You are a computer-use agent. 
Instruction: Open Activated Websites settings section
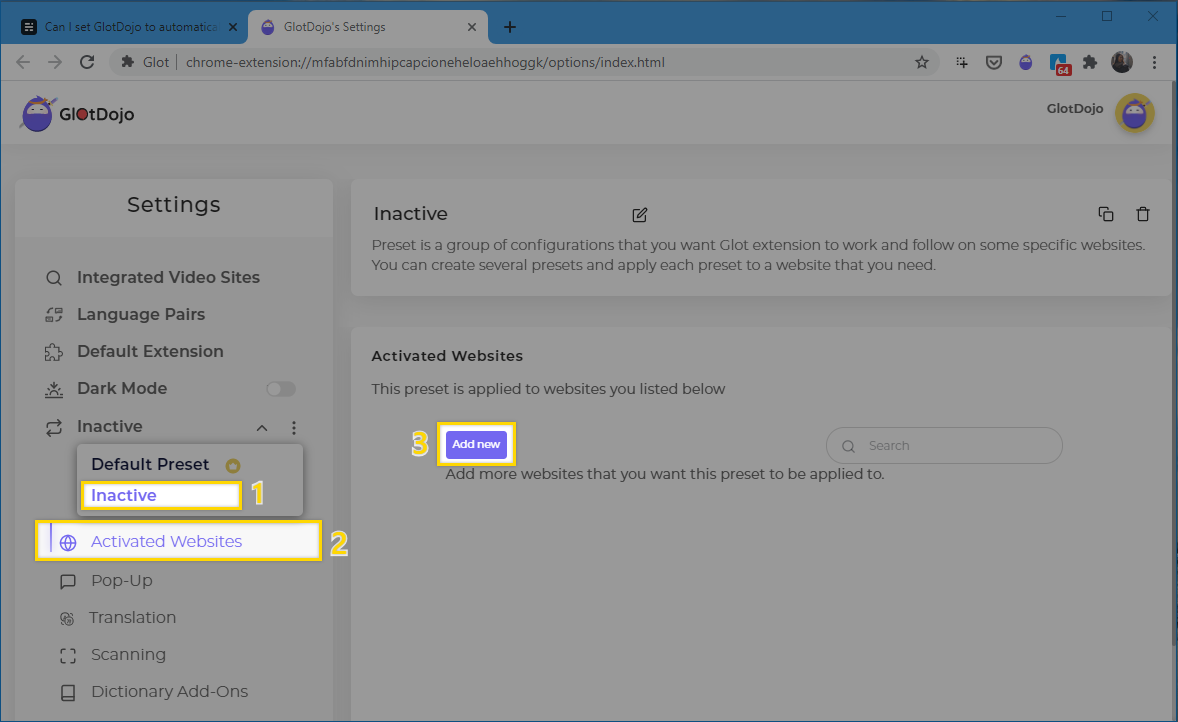(x=178, y=541)
